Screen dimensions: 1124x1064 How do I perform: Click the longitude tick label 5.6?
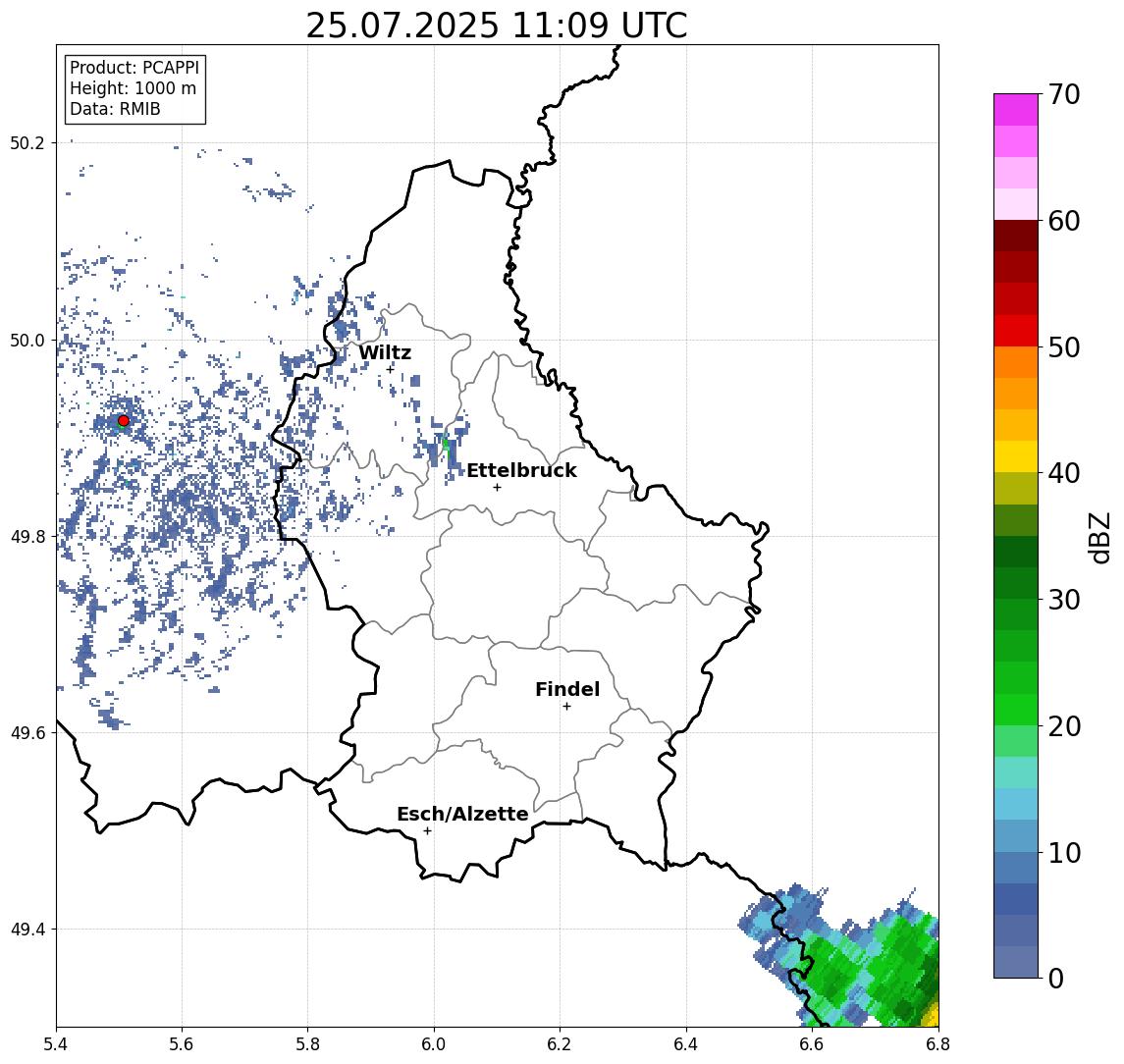[x=182, y=1044]
